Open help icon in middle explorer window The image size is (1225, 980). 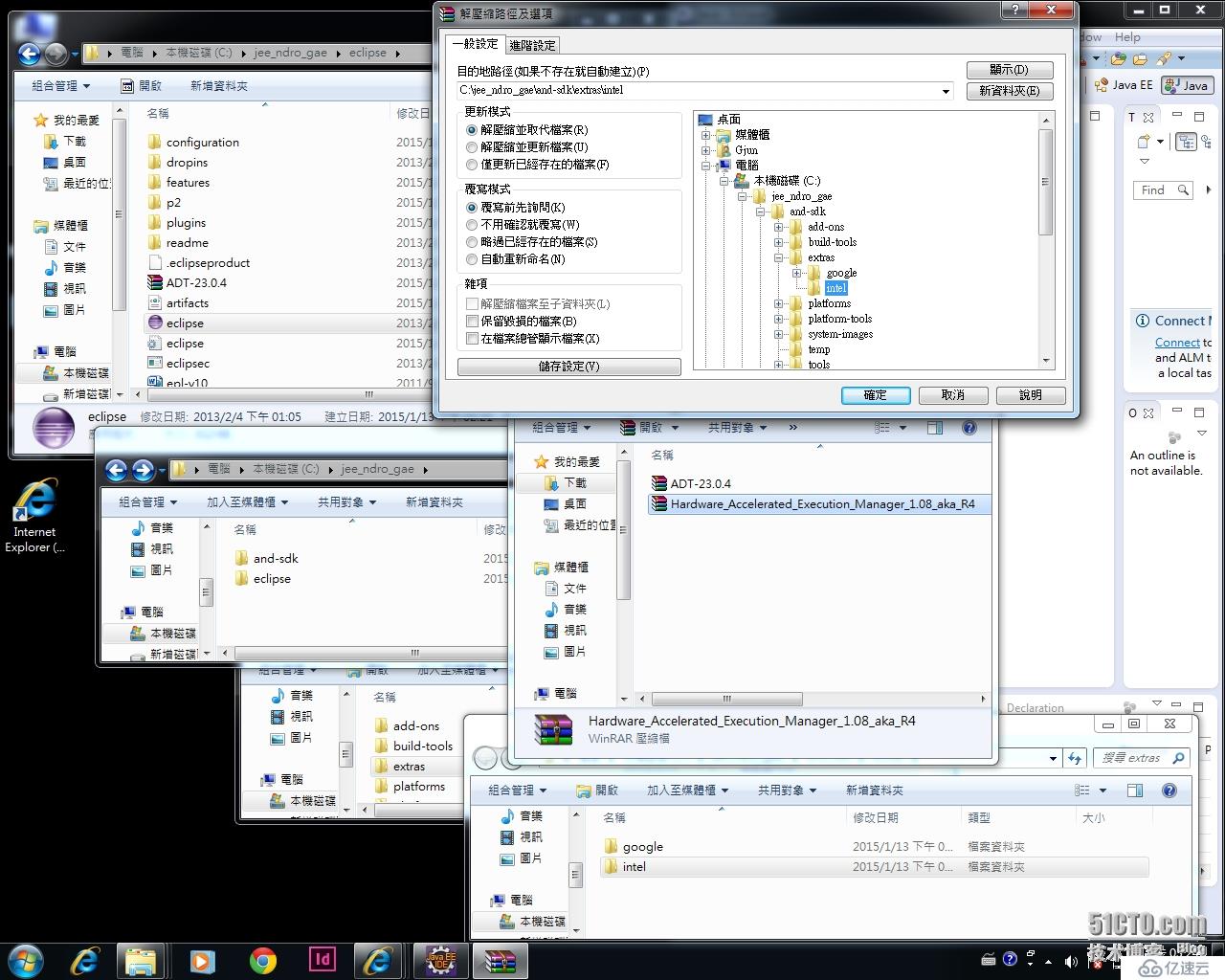[x=969, y=428]
